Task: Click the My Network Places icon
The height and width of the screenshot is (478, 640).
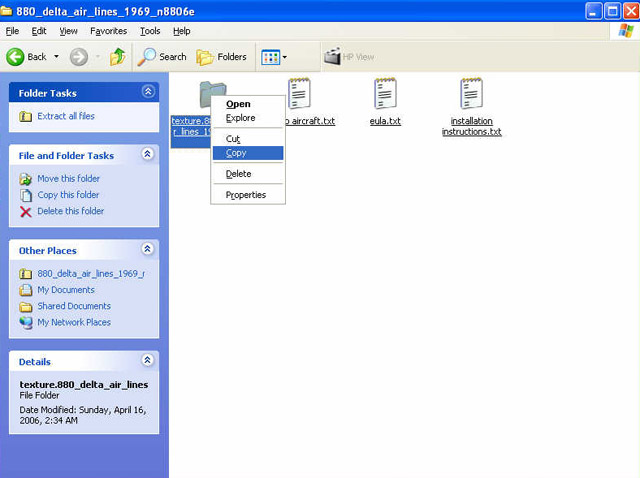Action: coord(26,323)
